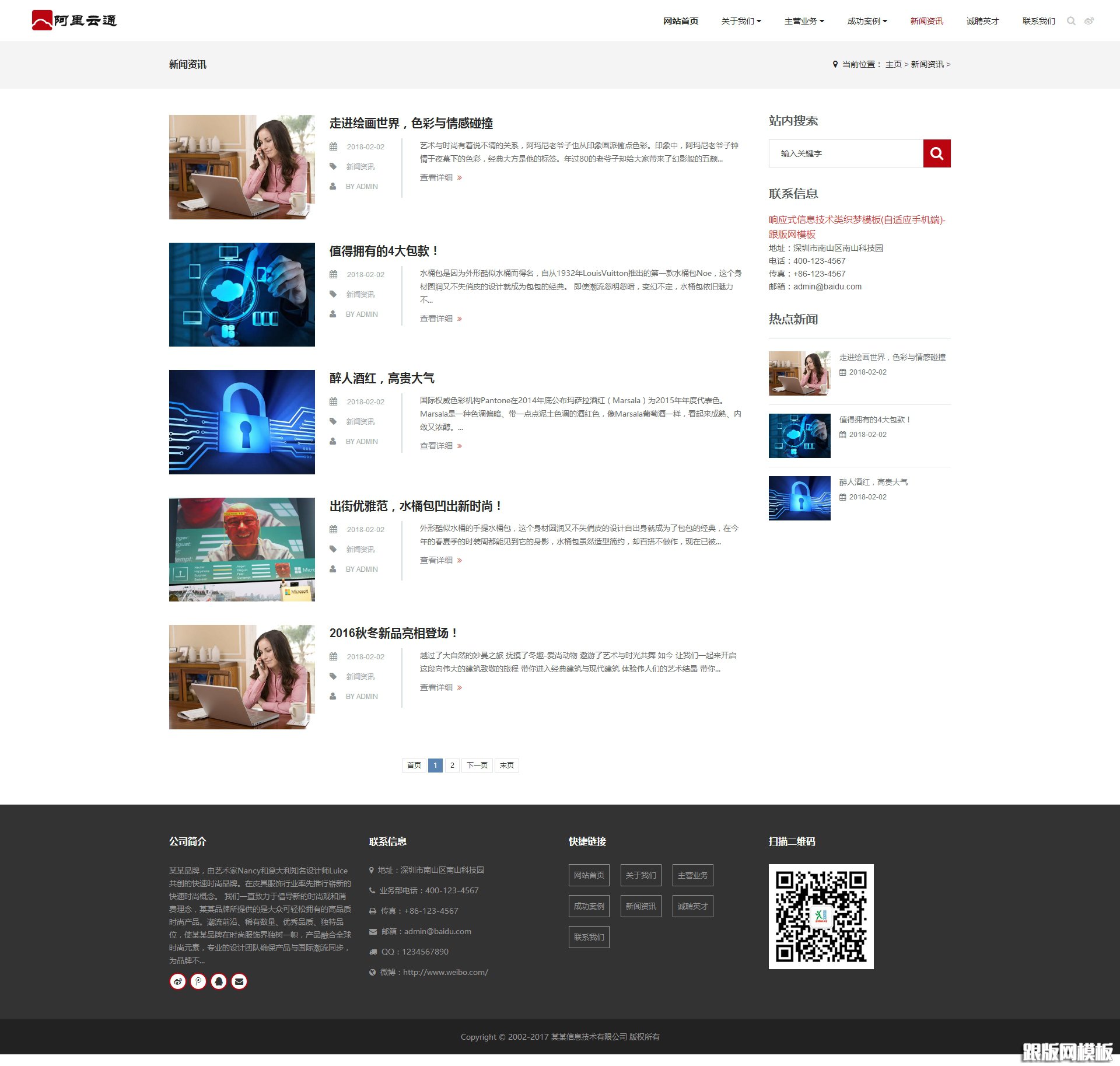Click the Tencent Weibo circle icon in footer

[198, 981]
